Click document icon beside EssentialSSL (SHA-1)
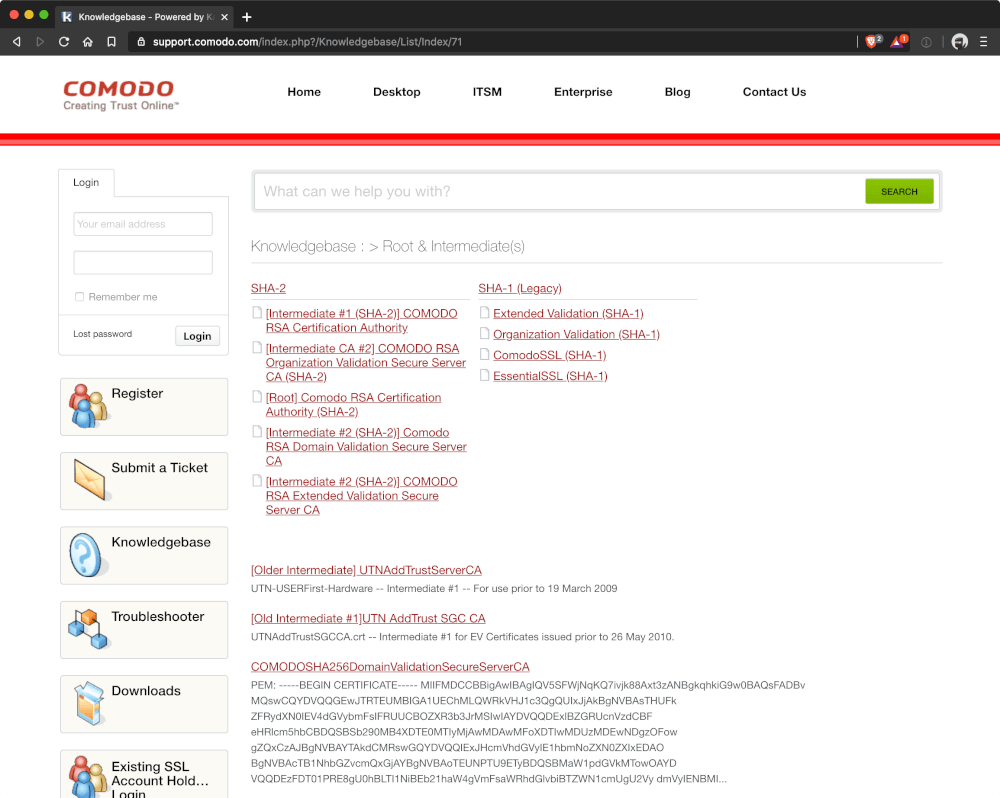 click(485, 375)
